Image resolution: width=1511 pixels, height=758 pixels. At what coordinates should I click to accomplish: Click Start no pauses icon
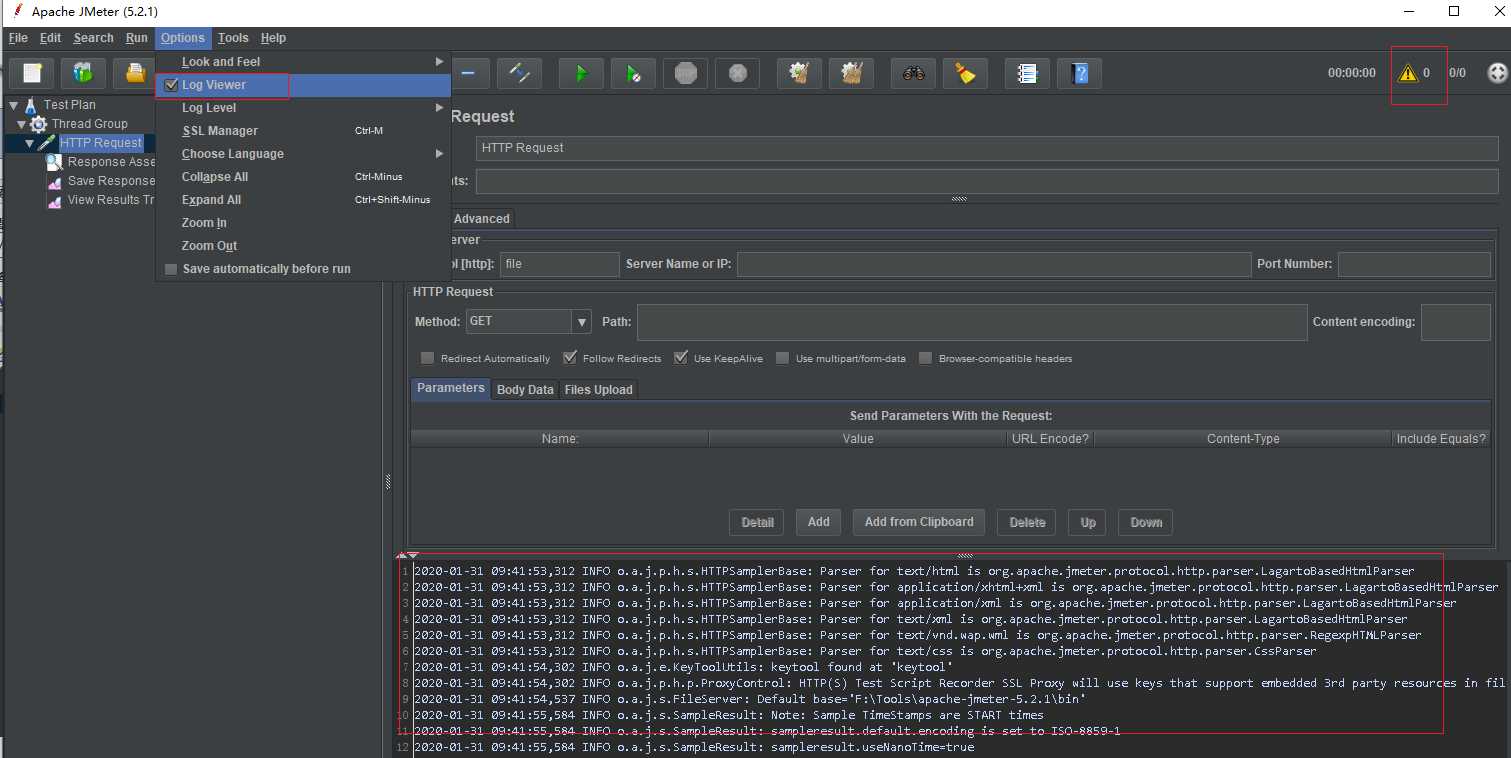633,73
